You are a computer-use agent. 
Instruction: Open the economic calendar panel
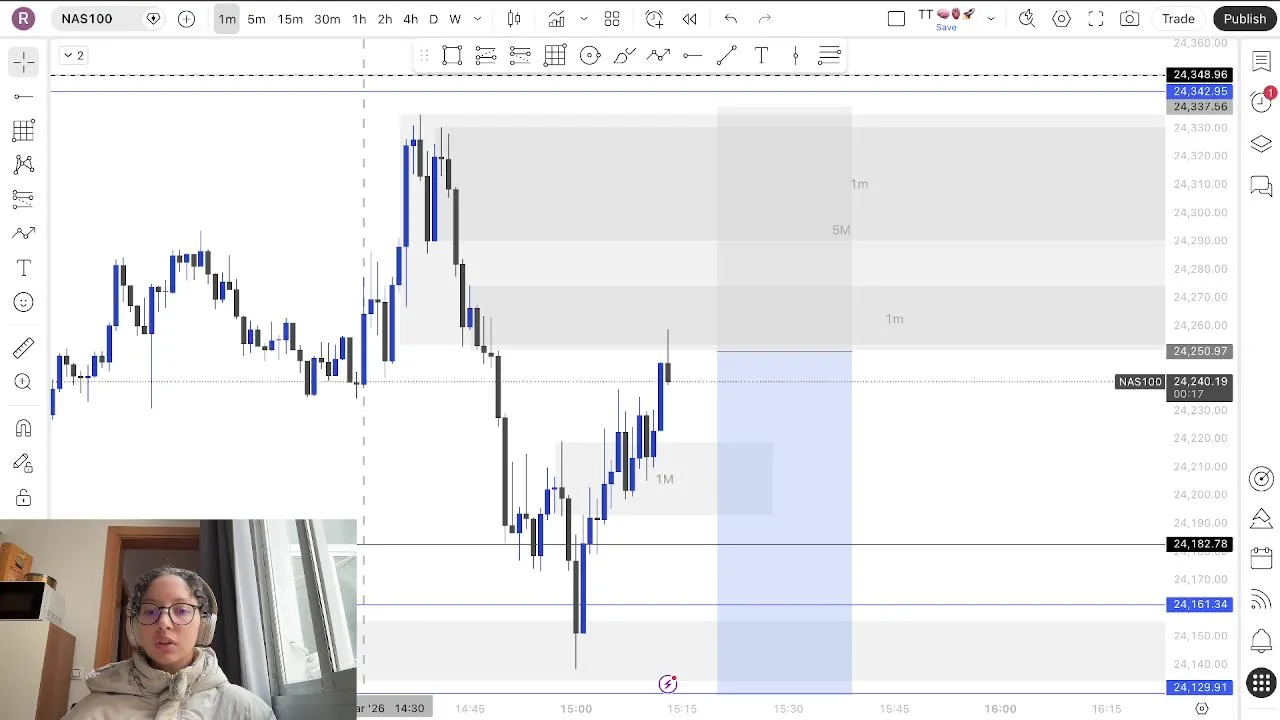click(x=1261, y=558)
